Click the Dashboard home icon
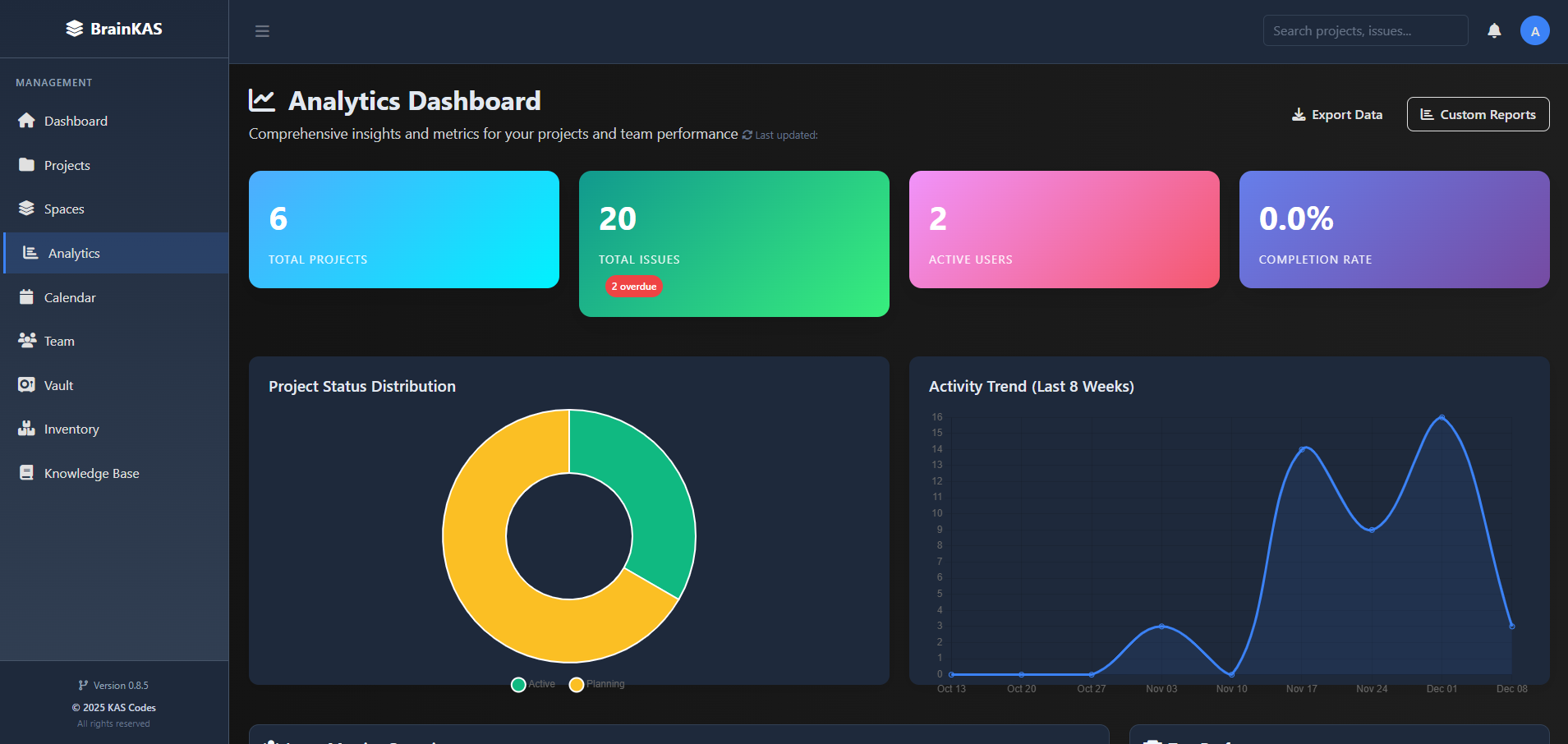 [27, 121]
